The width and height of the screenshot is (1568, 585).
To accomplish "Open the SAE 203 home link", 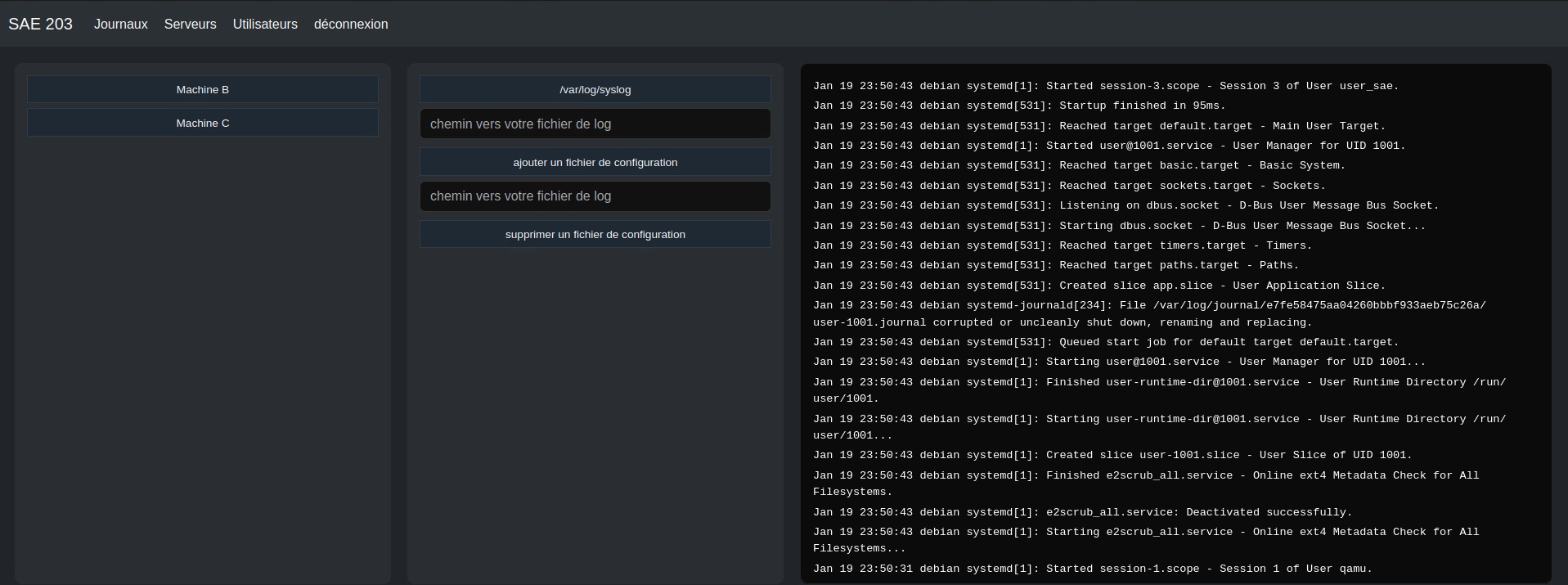I will 40,24.
